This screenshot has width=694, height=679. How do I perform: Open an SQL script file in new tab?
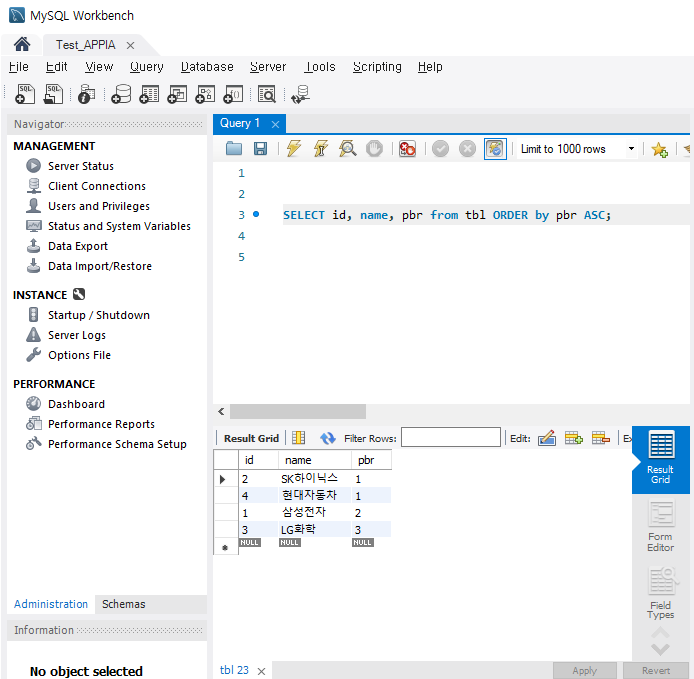click(53, 94)
